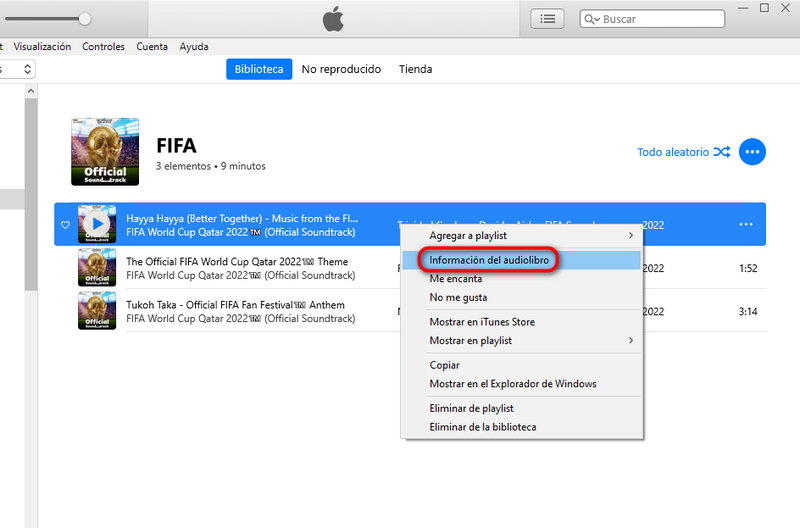Adjust the volume slider knob
This screenshot has width=800, height=528.
[x=85, y=19]
